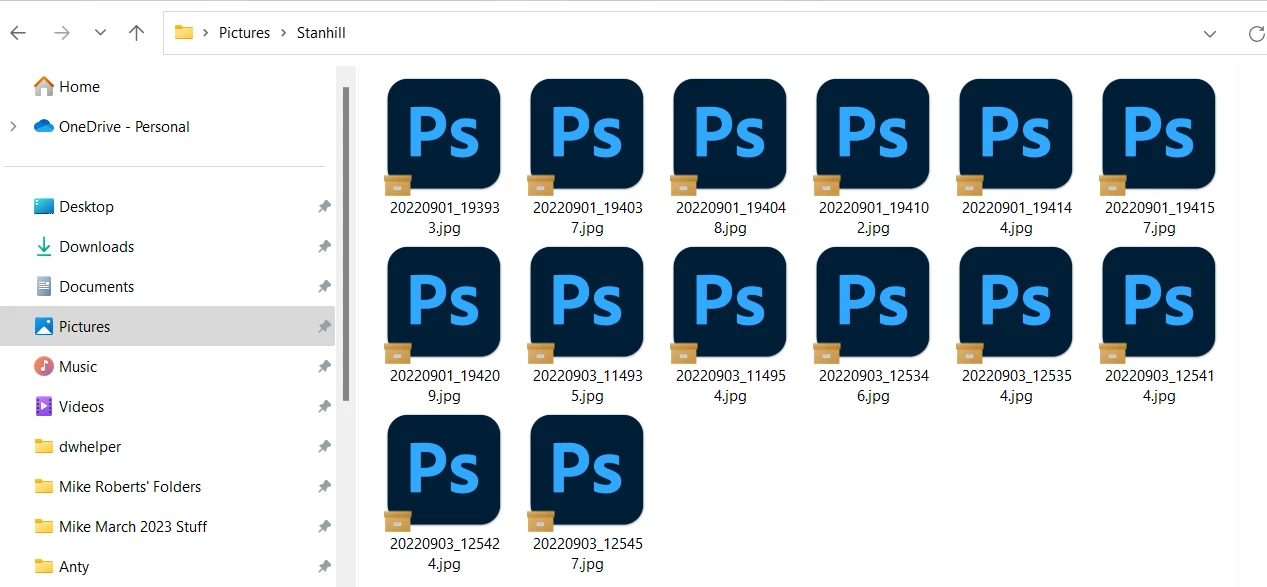Viewport: 1267px width, 587px height.
Task: Select Photoshop file 20220903_125414.jpg icon
Action: point(1159,303)
